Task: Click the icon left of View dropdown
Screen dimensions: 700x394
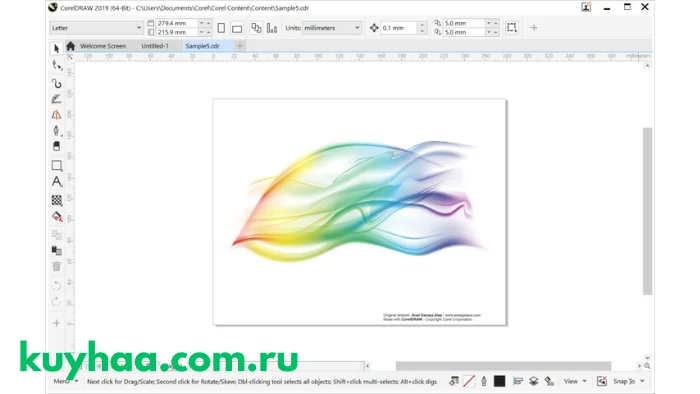Action: click(550, 381)
